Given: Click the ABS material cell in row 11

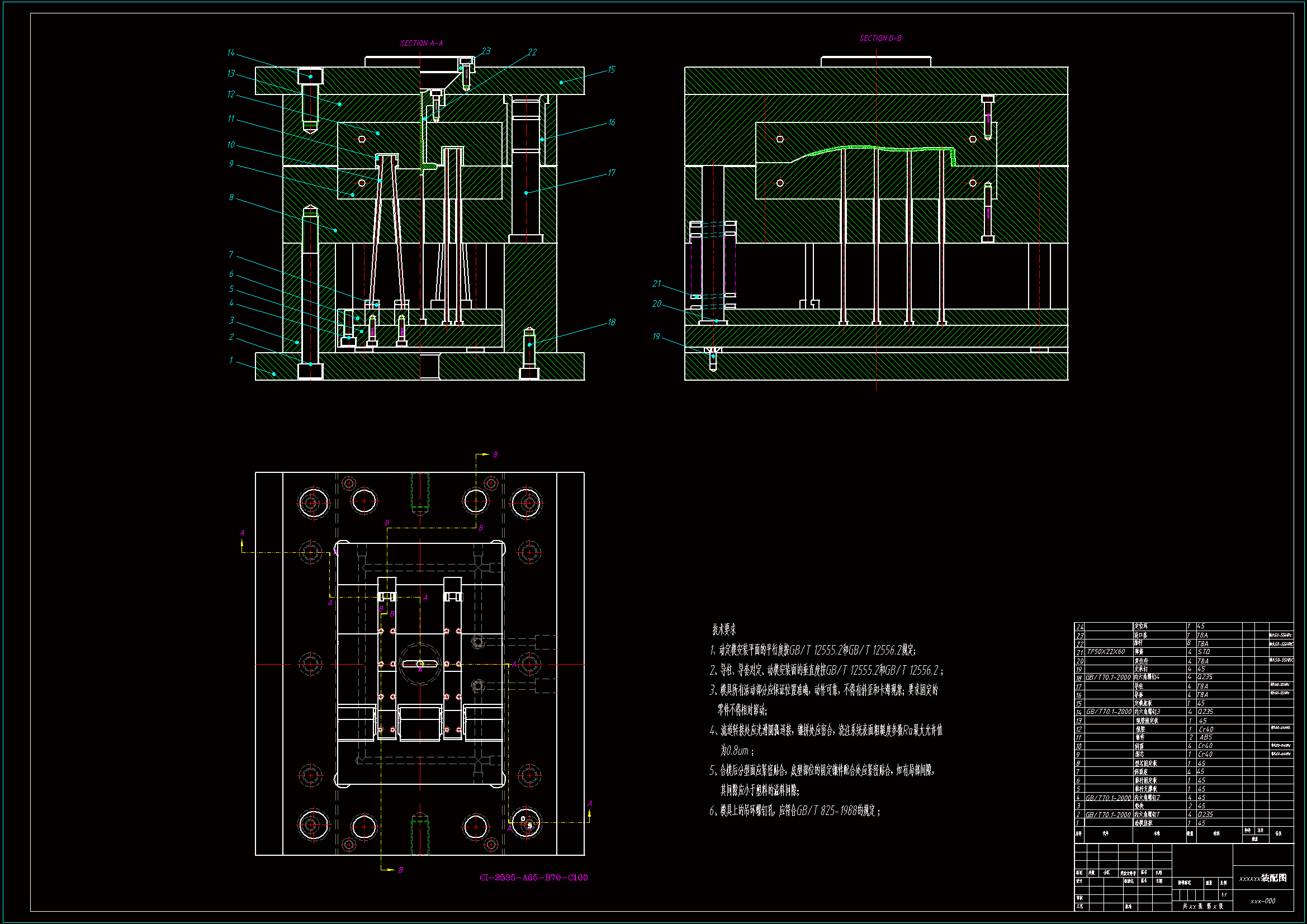Looking at the screenshot, I should click(1205, 737).
